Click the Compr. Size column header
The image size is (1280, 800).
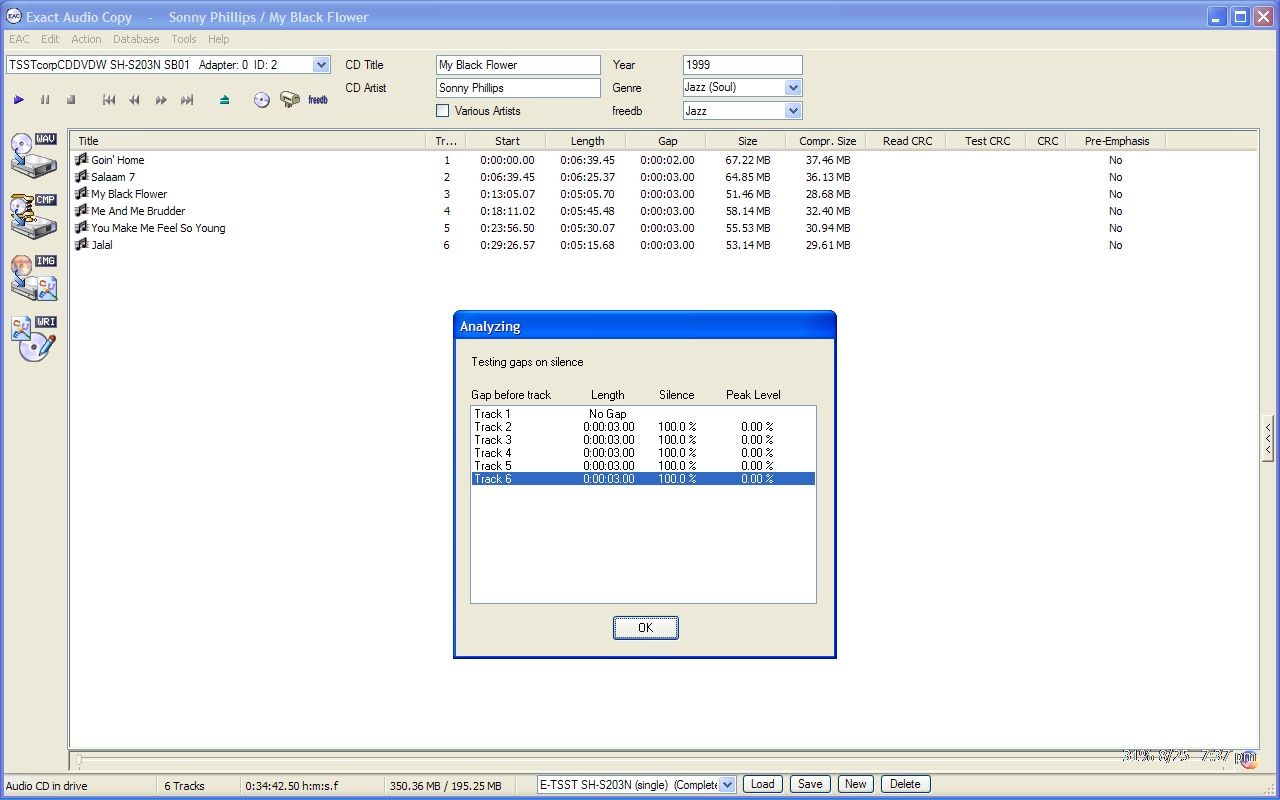point(827,141)
